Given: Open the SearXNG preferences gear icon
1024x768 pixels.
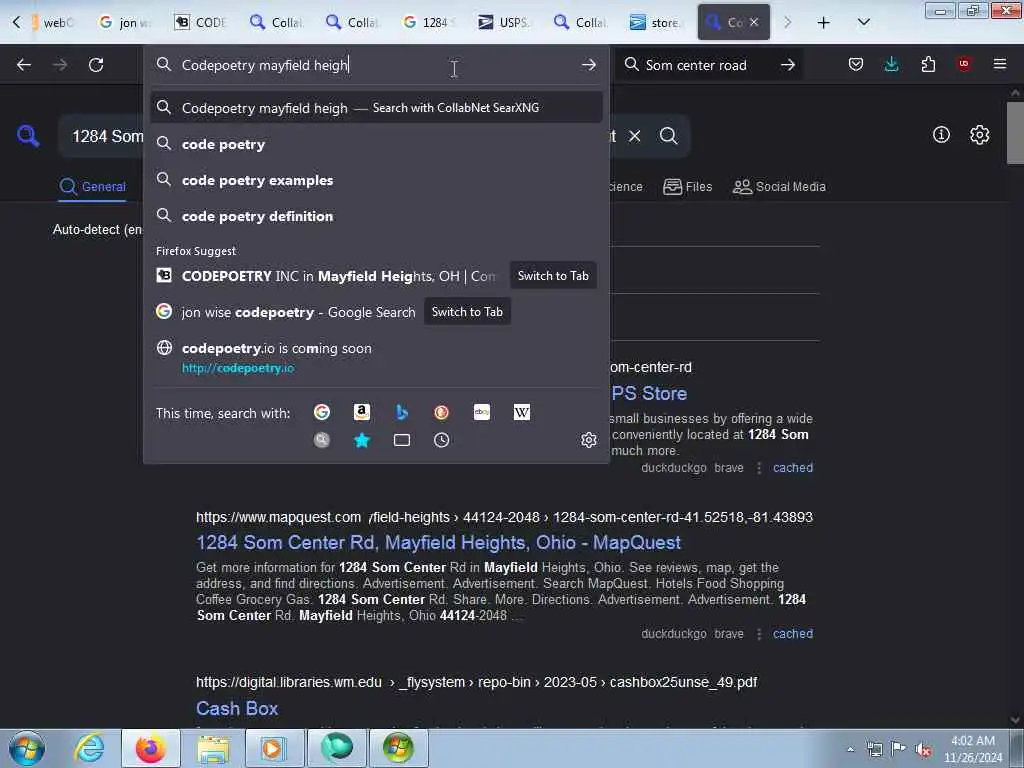Looking at the screenshot, I should pyautogui.click(x=979, y=135).
